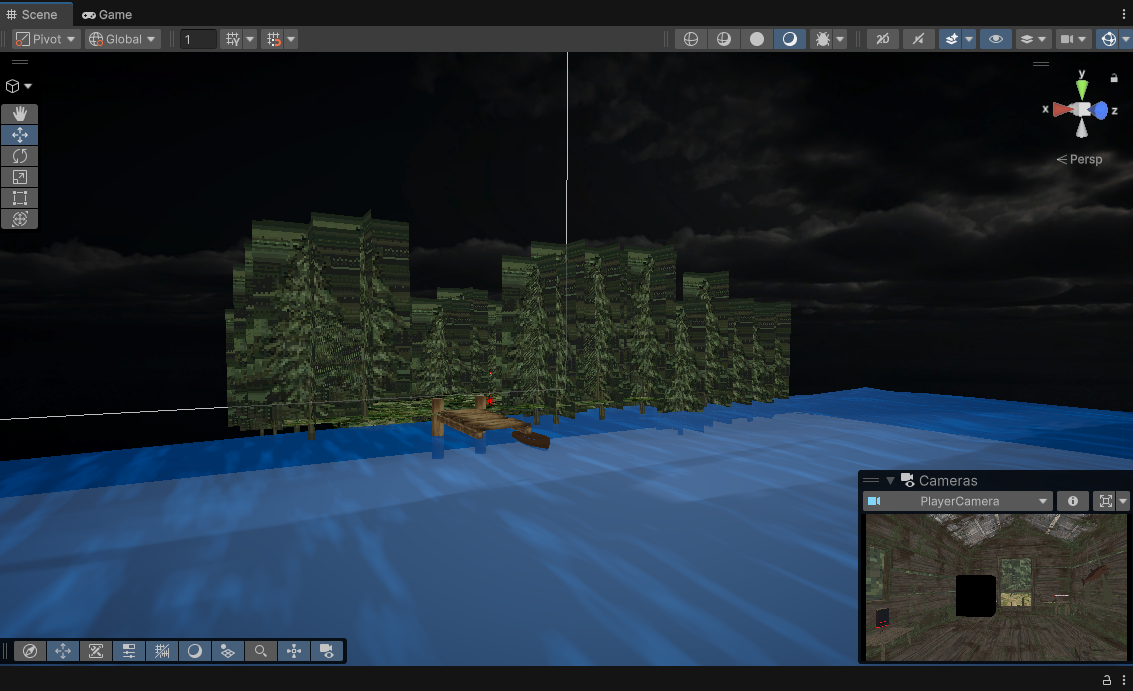Open the Pivot handle position dropdown
This screenshot has height=691, width=1133.
pyautogui.click(x=46, y=39)
